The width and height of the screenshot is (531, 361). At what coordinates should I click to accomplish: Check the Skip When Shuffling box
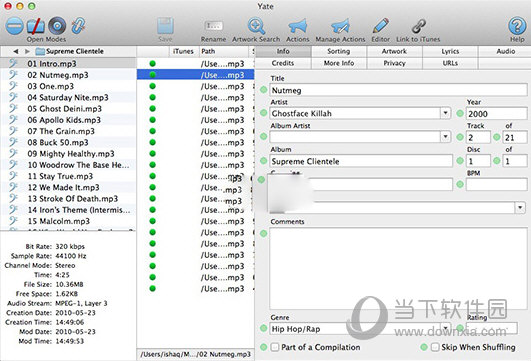tap(435, 347)
